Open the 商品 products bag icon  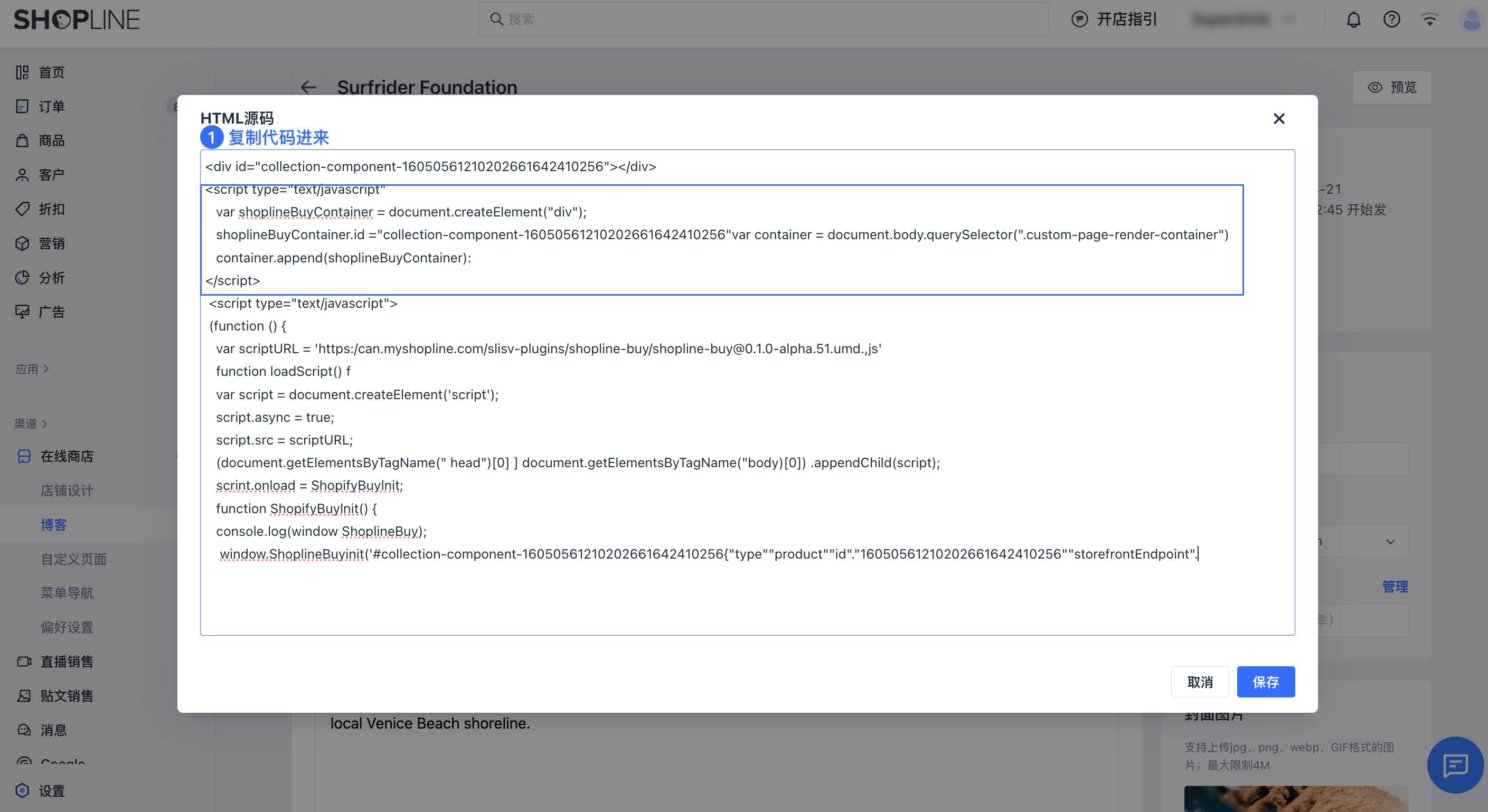[22, 140]
